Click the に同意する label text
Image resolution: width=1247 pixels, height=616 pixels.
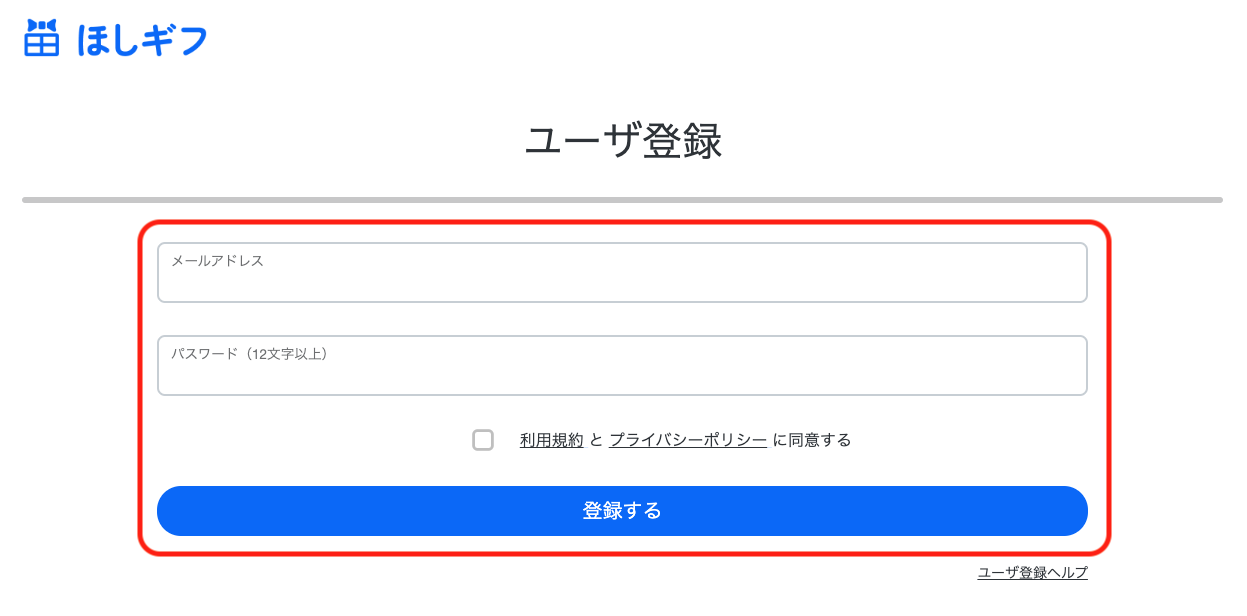[811, 440]
